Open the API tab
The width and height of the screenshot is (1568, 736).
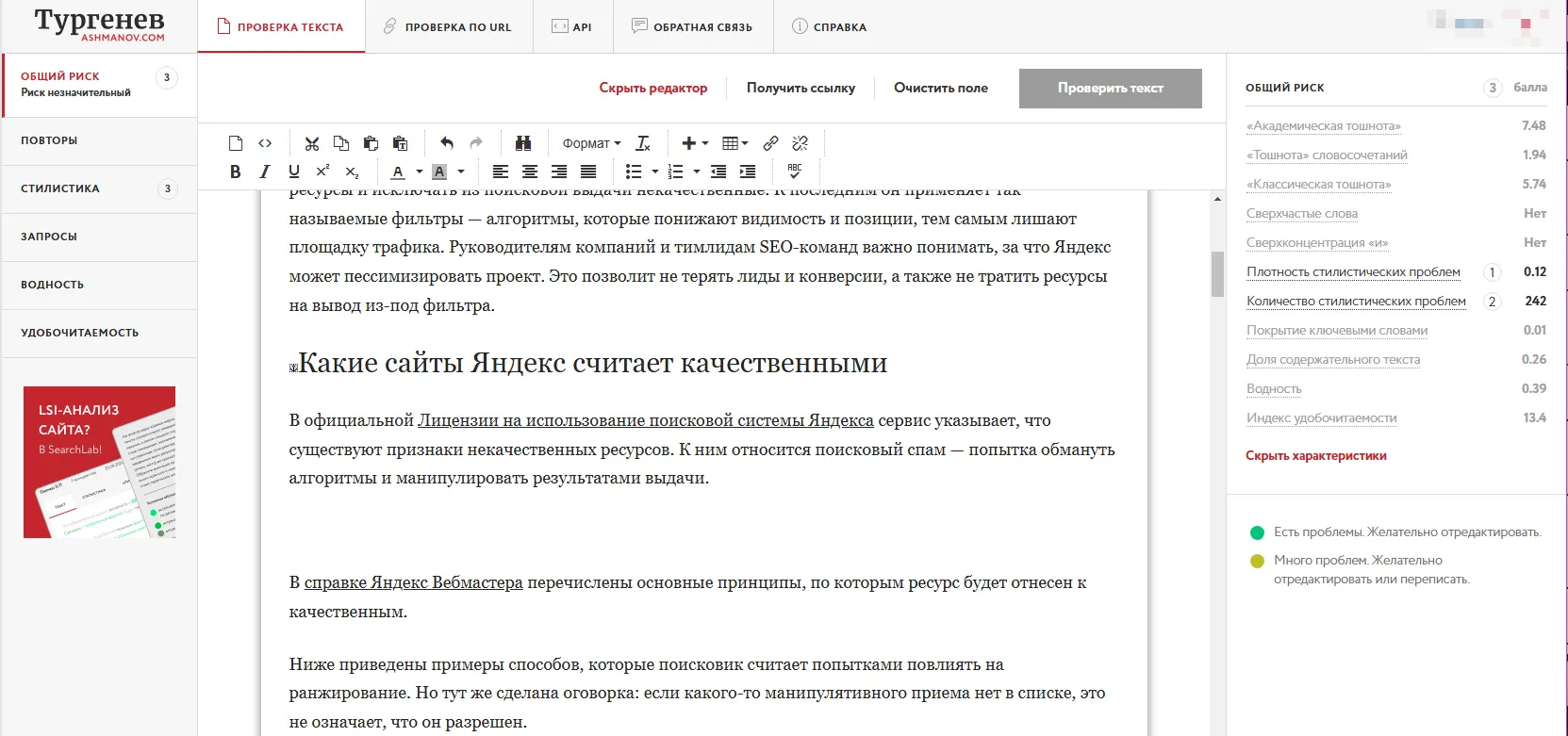(x=572, y=26)
